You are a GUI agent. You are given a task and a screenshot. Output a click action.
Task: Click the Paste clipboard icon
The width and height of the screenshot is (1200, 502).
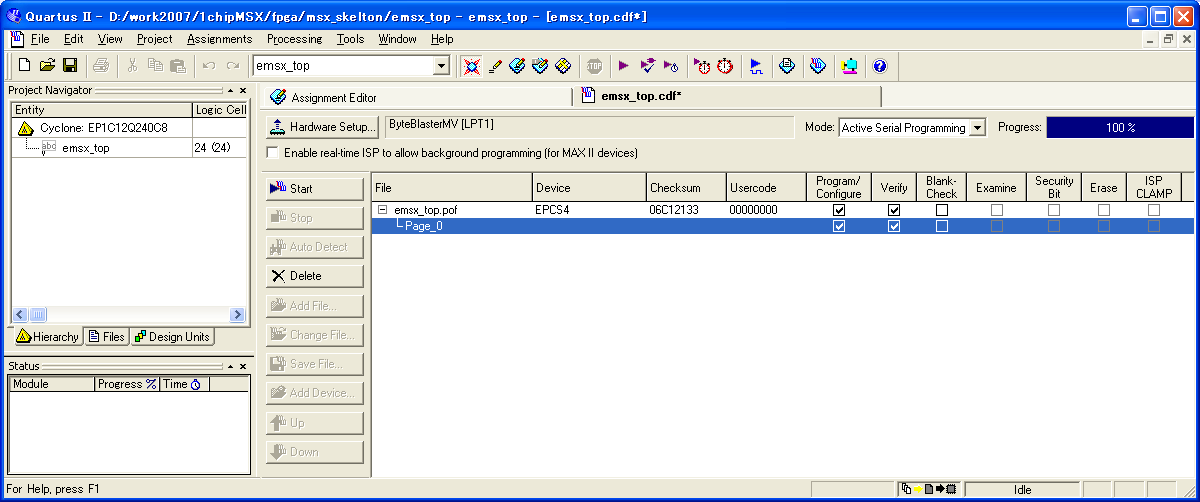(x=178, y=65)
